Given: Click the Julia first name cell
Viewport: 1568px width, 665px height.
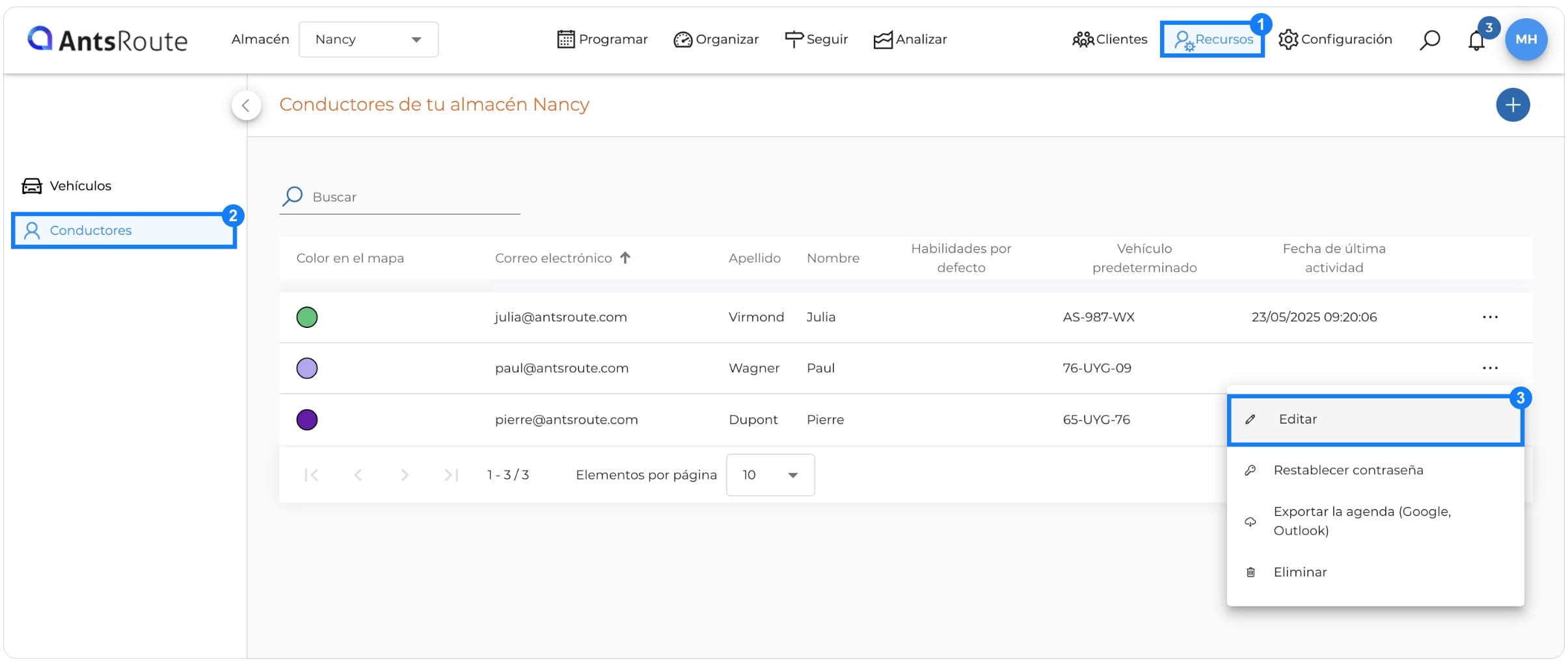Looking at the screenshot, I should coord(820,318).
